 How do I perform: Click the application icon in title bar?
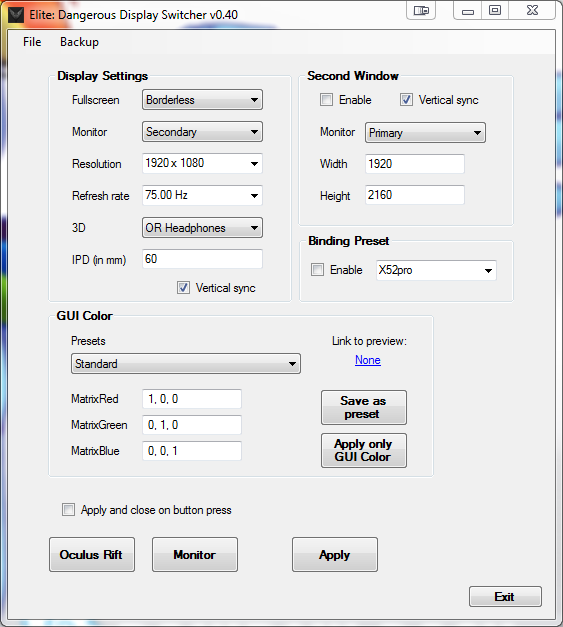tap(16, 15)
